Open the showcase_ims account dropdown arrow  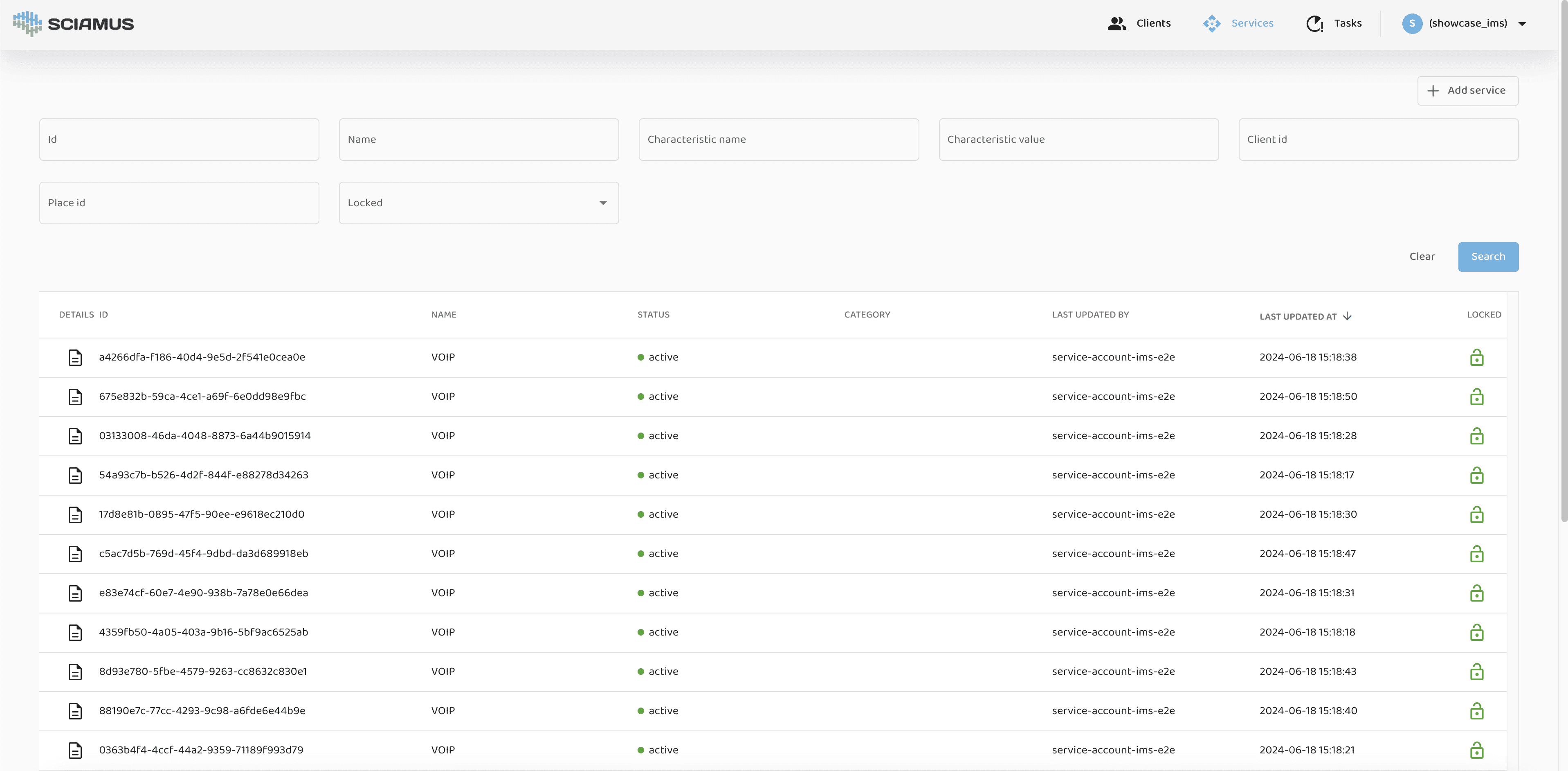(1522, 24)
